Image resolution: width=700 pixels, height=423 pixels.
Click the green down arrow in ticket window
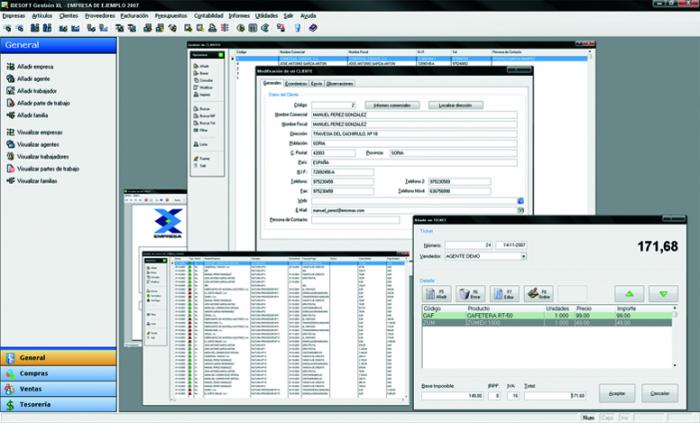click(662, 294)
